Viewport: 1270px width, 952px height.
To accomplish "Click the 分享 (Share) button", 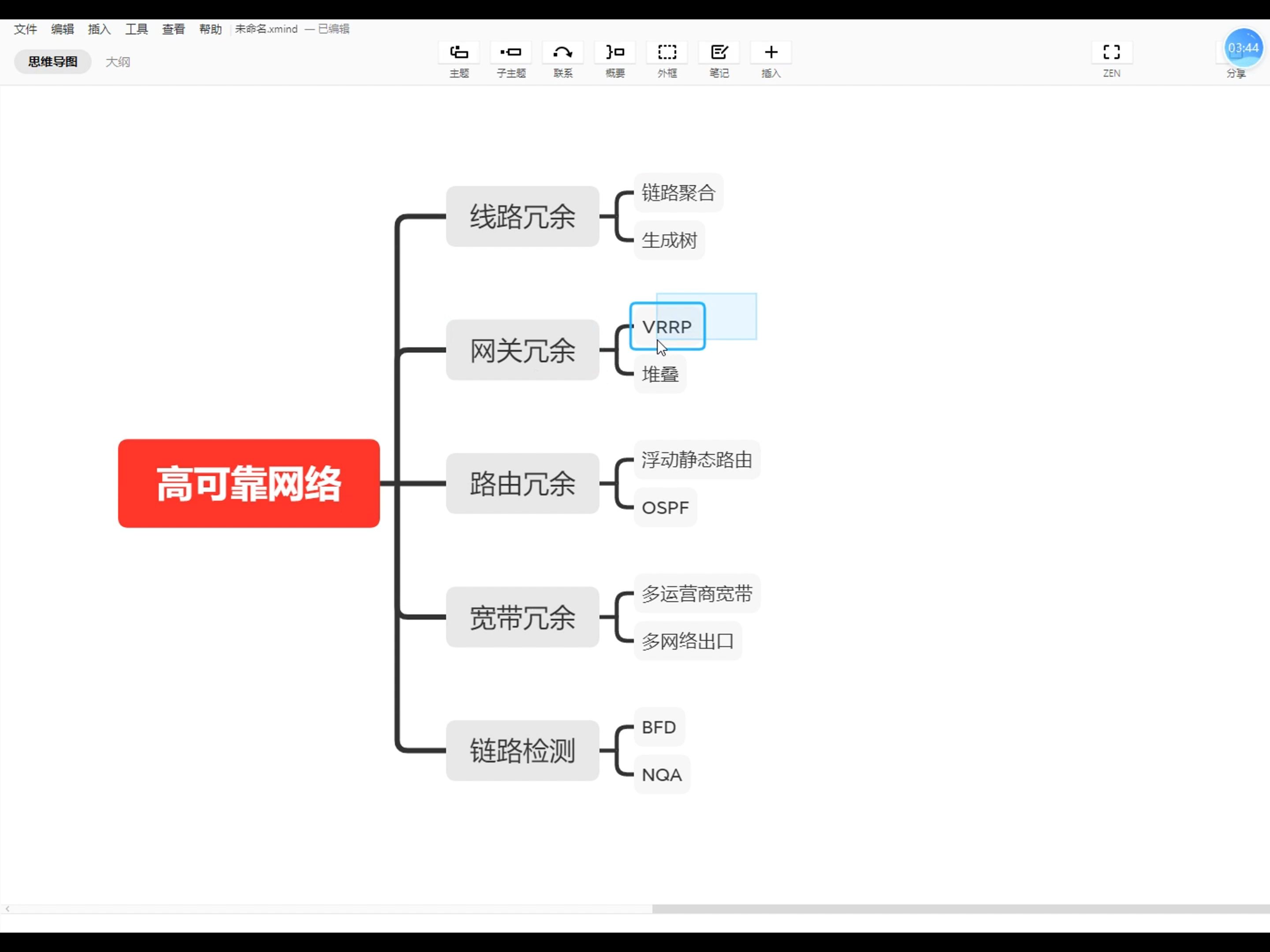I will click(1236, 74).
